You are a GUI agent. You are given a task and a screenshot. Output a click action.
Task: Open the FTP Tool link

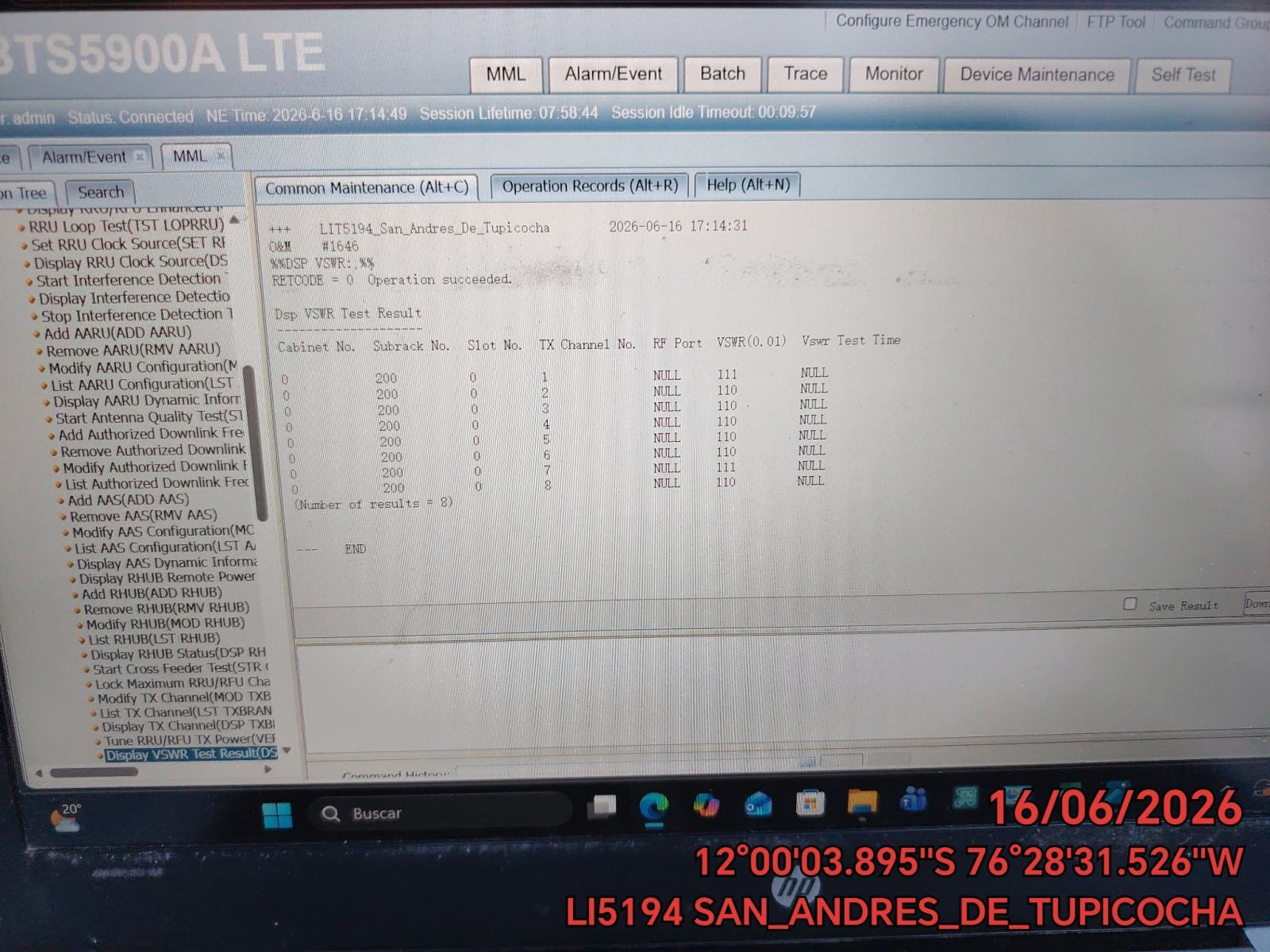[x=1115, y=22]
